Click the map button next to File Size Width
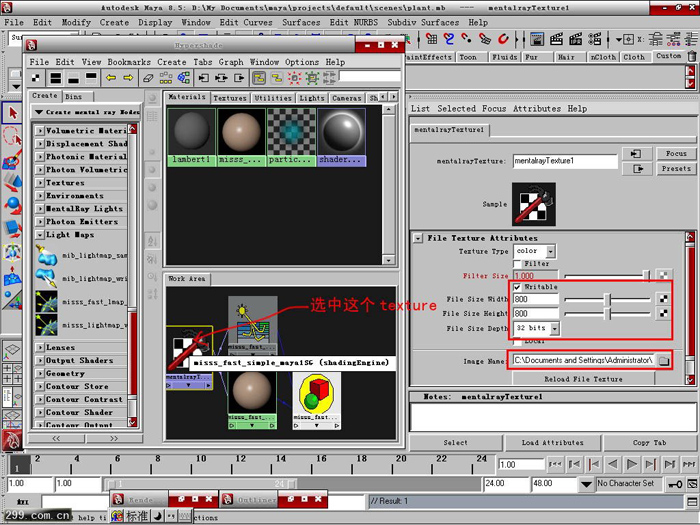The height and width of the screenshot is (525, 700). [663, 299]
